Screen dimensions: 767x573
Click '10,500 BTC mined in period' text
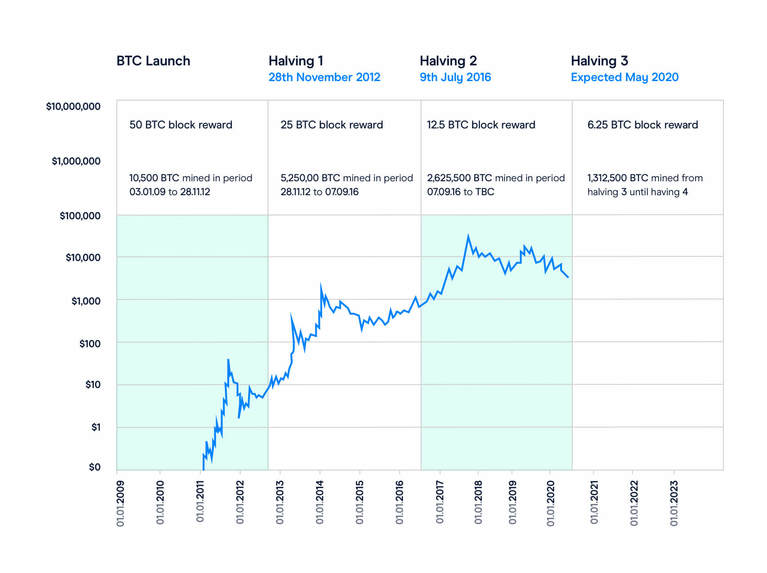pos(191,178)
